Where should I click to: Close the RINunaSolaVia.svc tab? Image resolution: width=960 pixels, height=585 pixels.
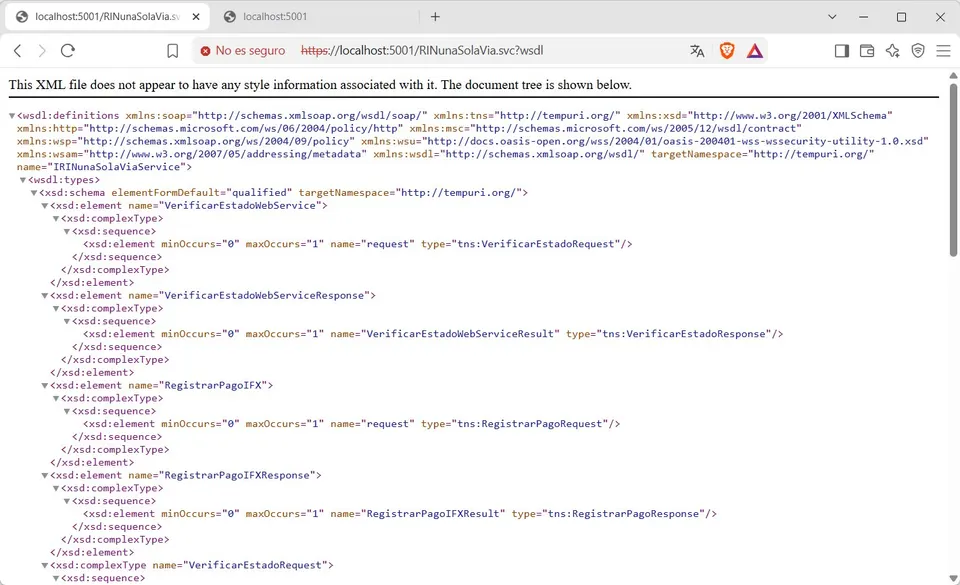tap(196, 17)
